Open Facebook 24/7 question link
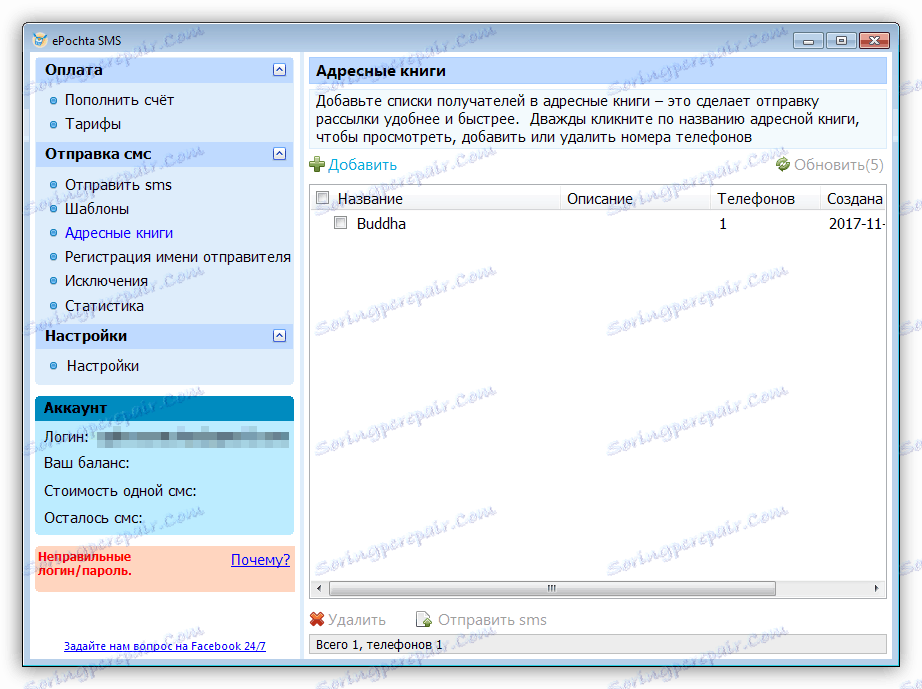Image resolution: width=922 pixels, height=689 pixels. click(x=165, y=646)
